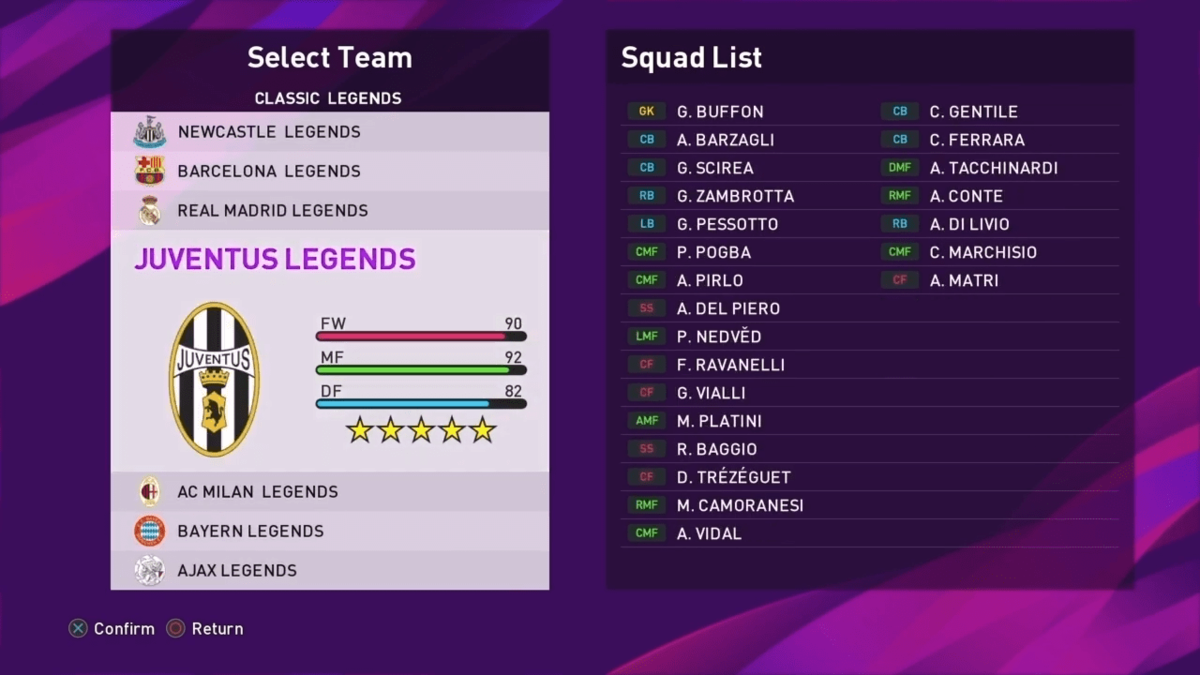The width and height of the screenshot is (1200, 675).
Task: Click the Barcelona Legends club crest
Action: (150, 171)
